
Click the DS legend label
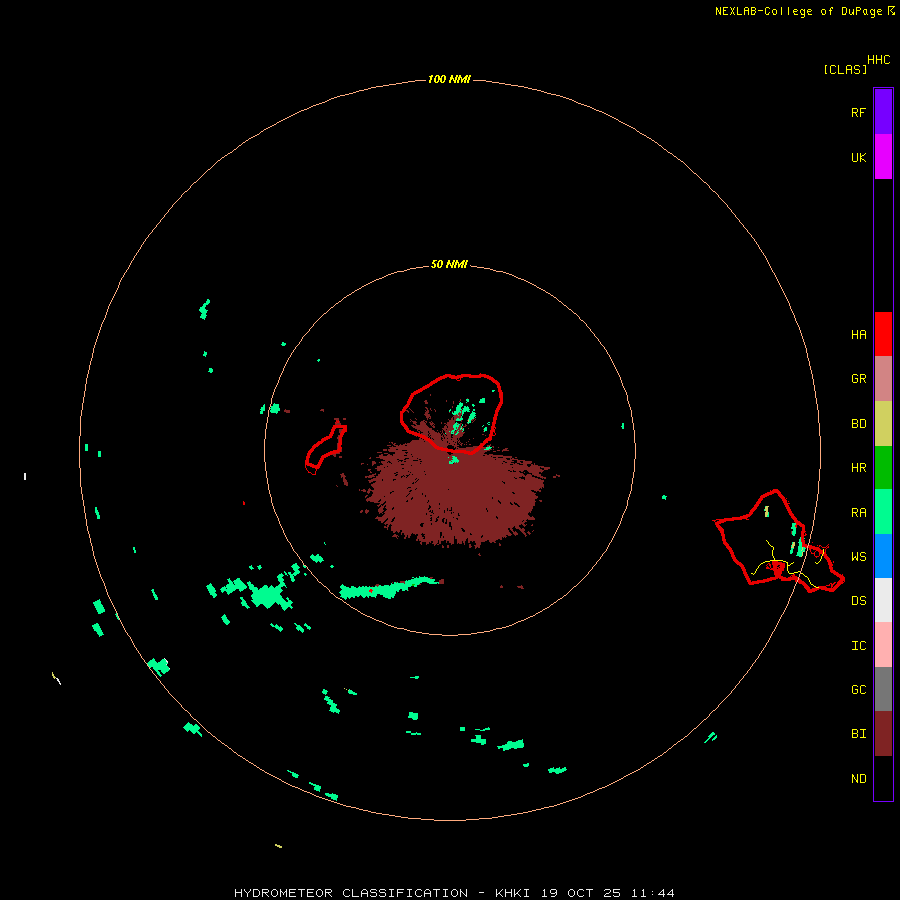(x=858, y=600)
